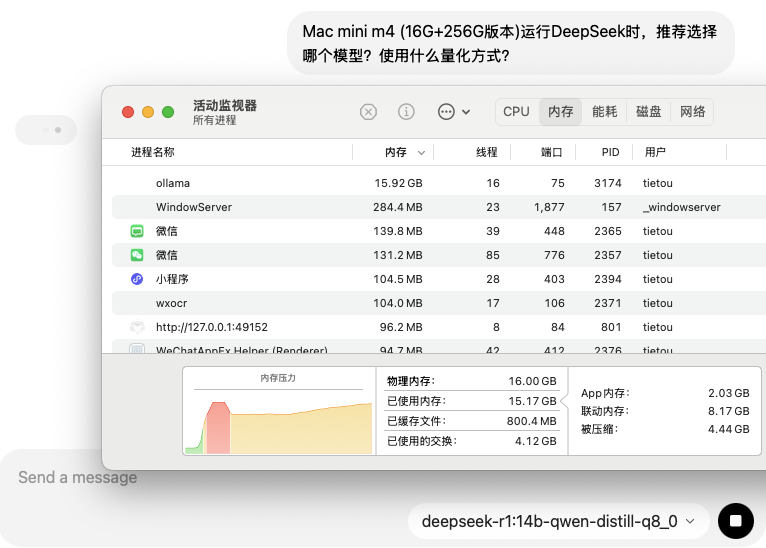Click the typing indicator bubble in chat
The width and height of the screenshot is (766, 548).
coord(46,130)
